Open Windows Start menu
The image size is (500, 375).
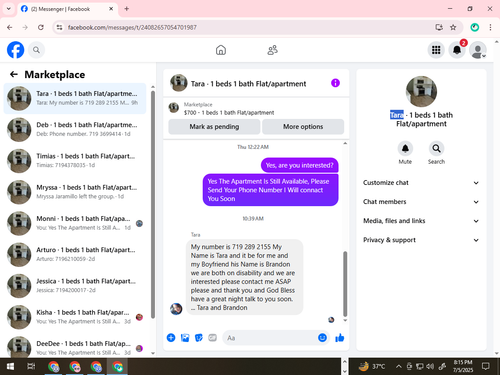point(10,367)
